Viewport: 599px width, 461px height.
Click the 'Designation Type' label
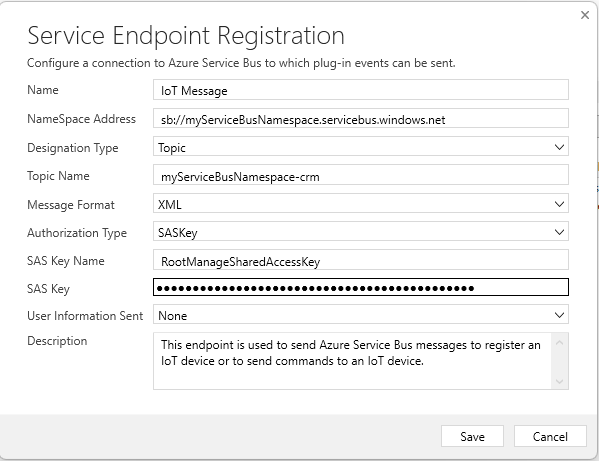click(73, 148)
